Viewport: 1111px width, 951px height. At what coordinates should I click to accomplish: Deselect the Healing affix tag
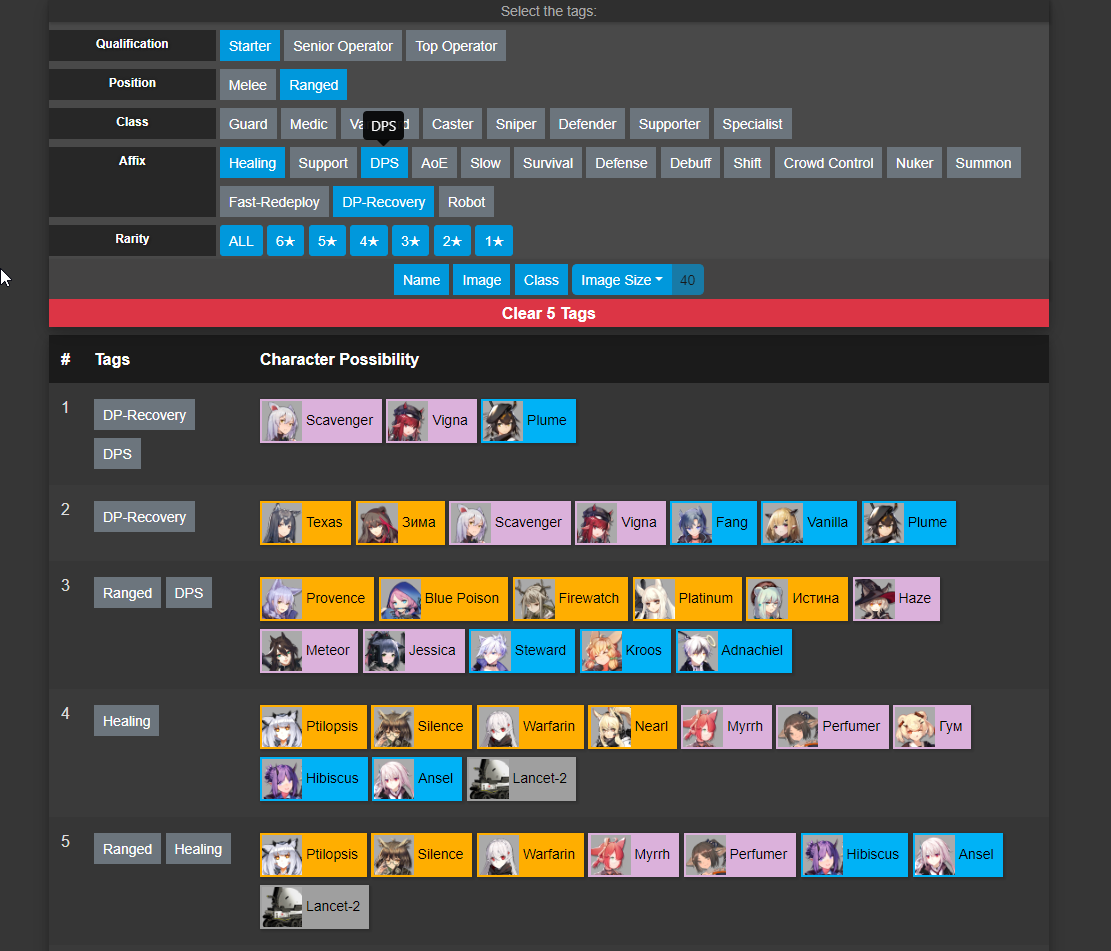point(252,163)
